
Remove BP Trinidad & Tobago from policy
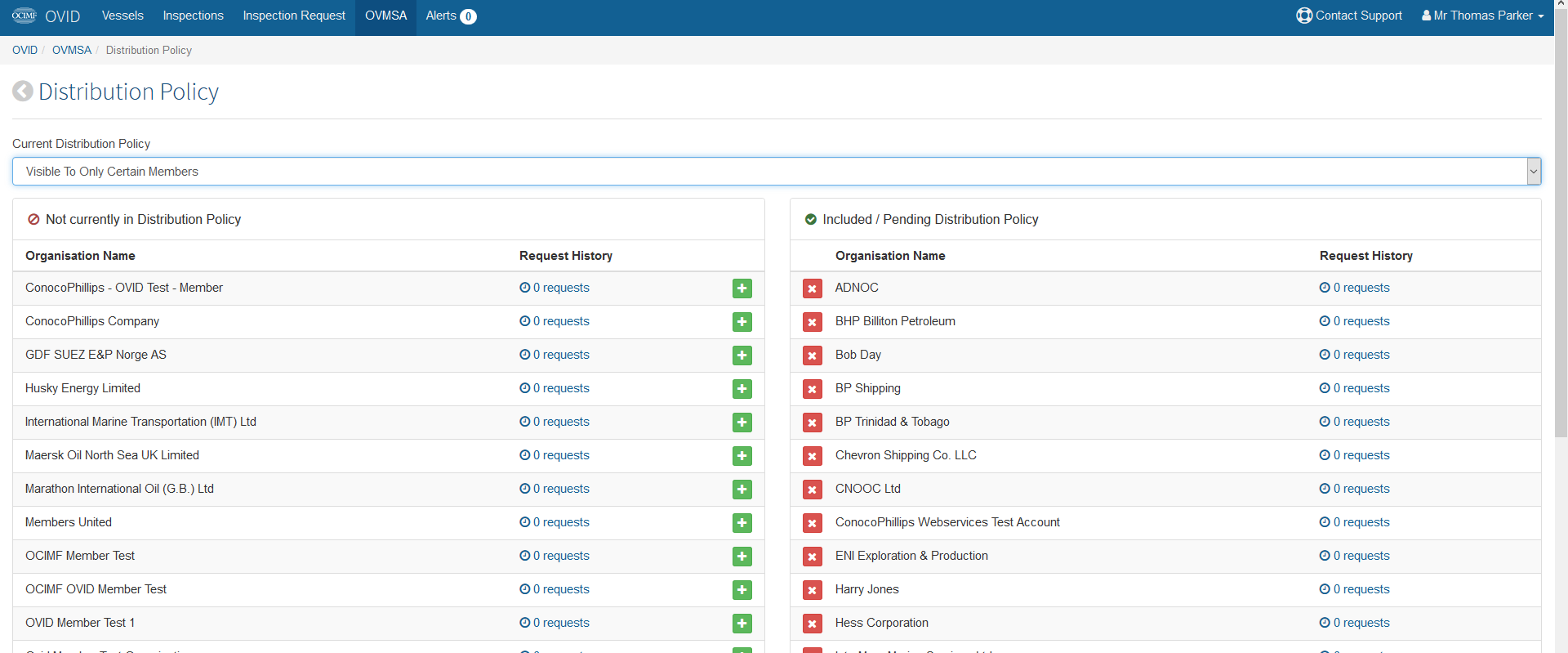812,423
